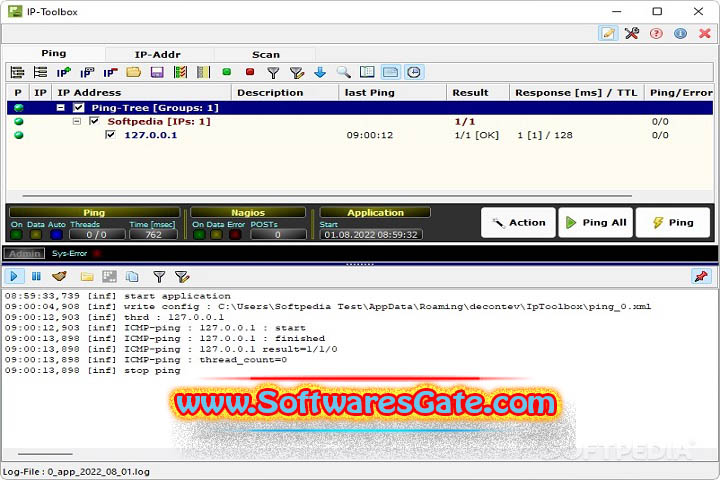Click the notepad edit icon at top right
Viewport: 720px width, 480px height.
(x=608, y=34)
